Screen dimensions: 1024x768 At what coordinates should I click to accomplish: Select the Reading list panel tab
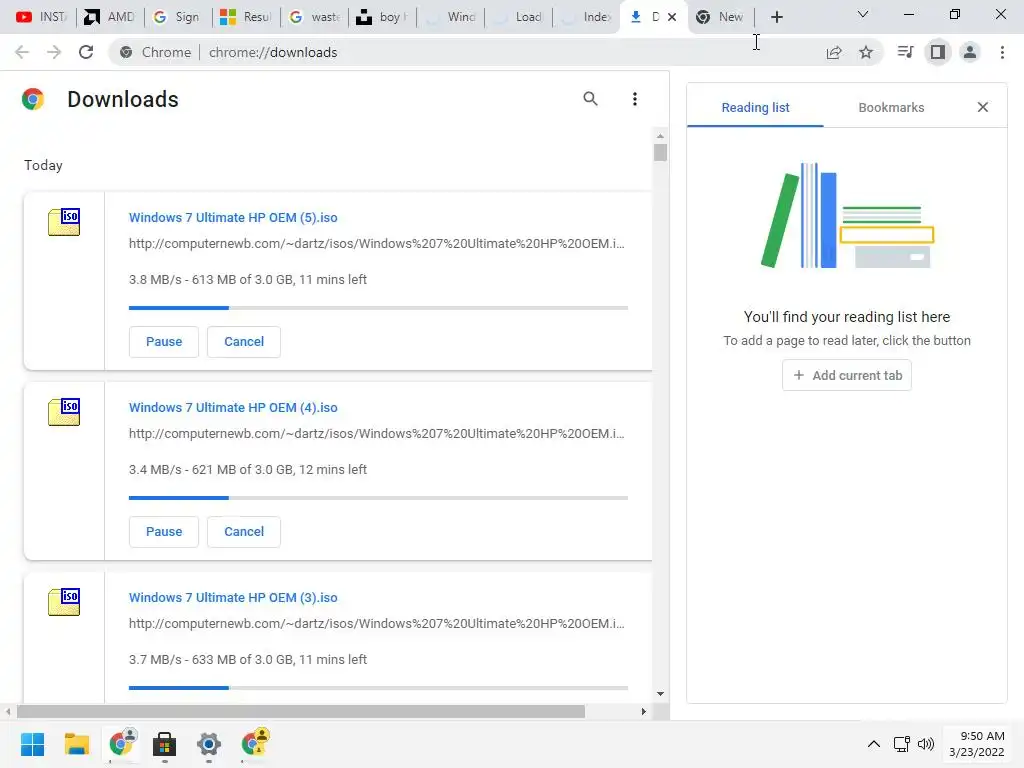tap(755, 107)
